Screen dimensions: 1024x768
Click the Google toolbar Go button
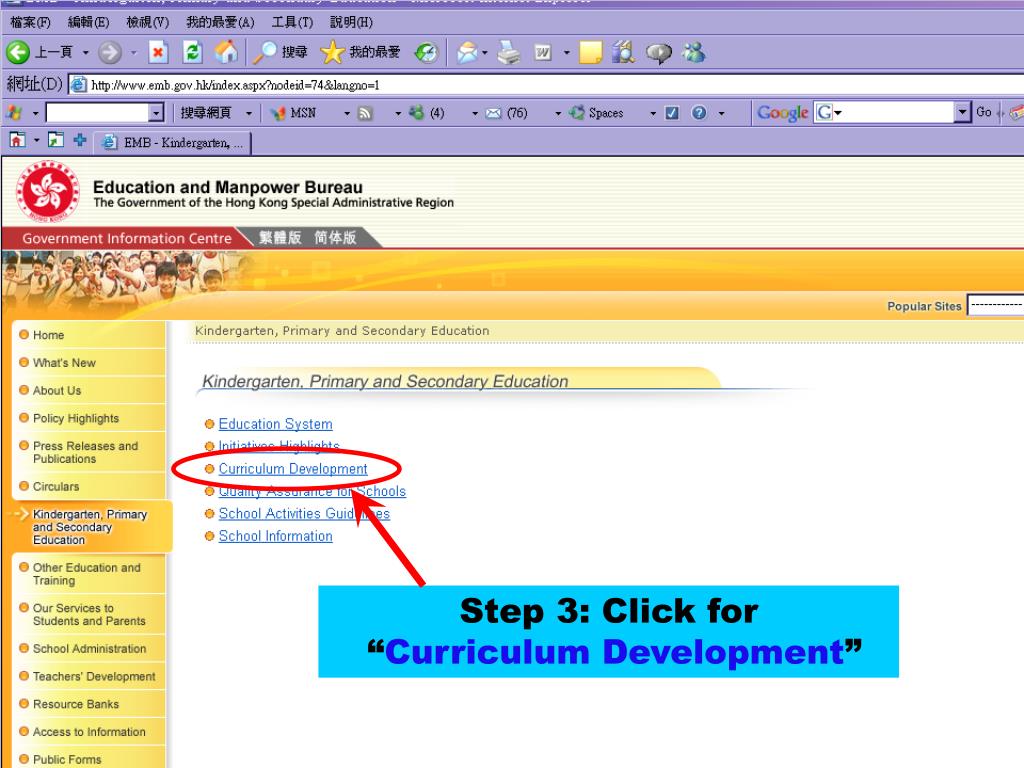point(984,112)
